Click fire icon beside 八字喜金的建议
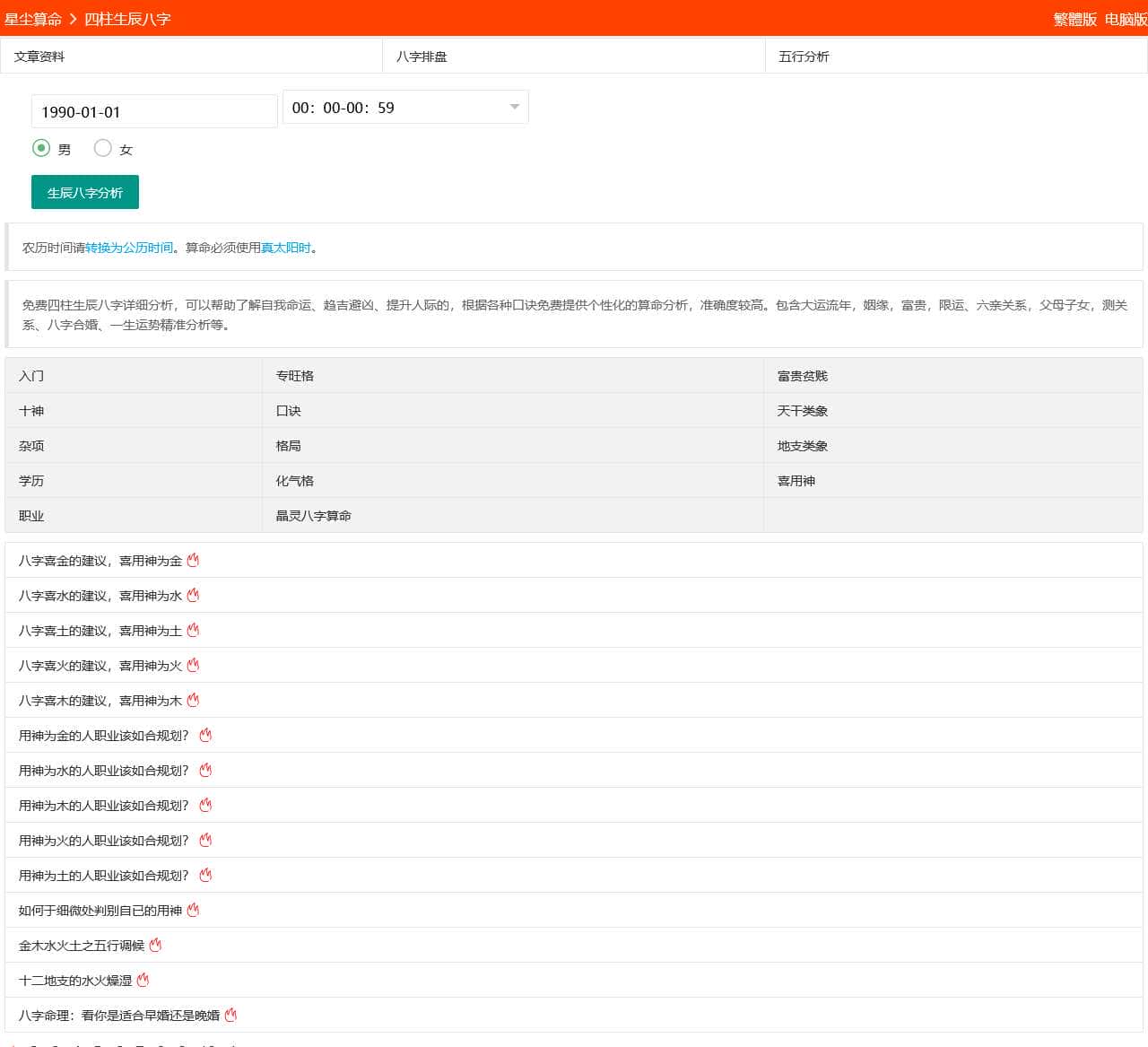Viewport: 1148px width, 1047px height. 193,561
